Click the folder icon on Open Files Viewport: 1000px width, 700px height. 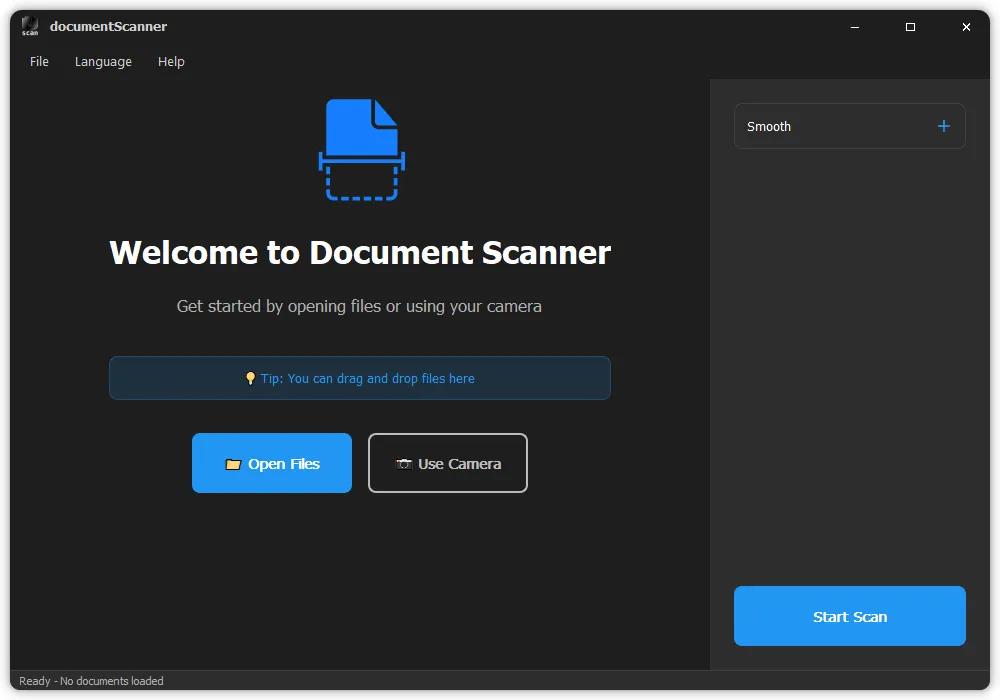tap(233, 464)
